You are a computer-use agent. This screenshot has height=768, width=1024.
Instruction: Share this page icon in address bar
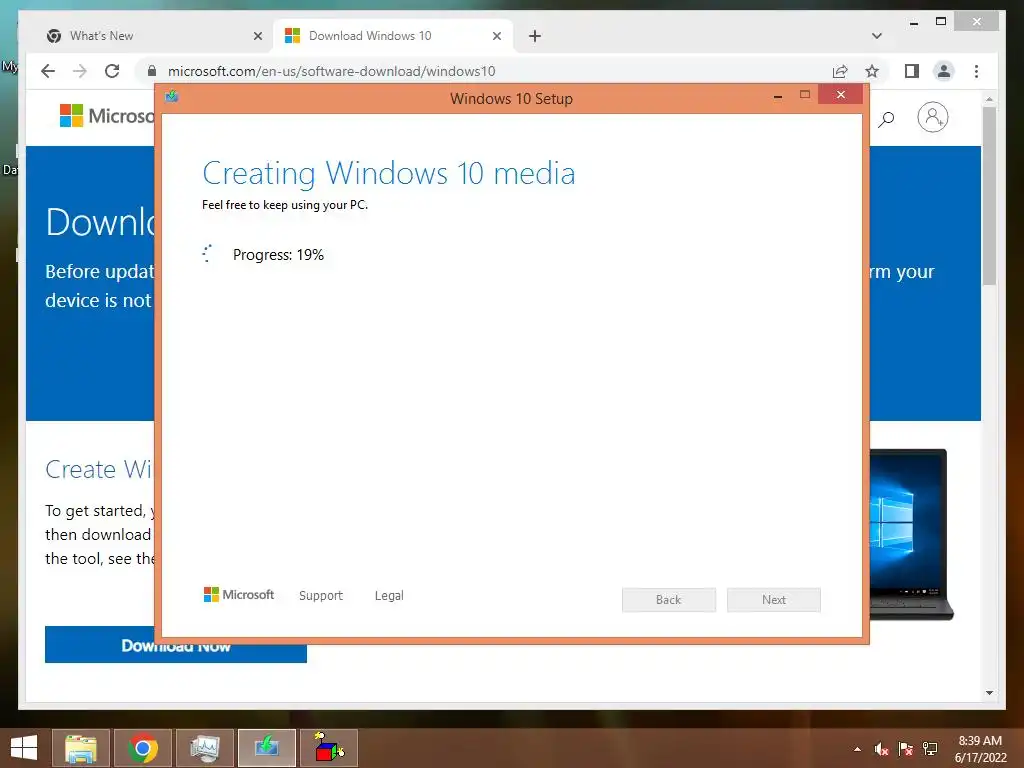pyautogui.click(x=840, y=71)
